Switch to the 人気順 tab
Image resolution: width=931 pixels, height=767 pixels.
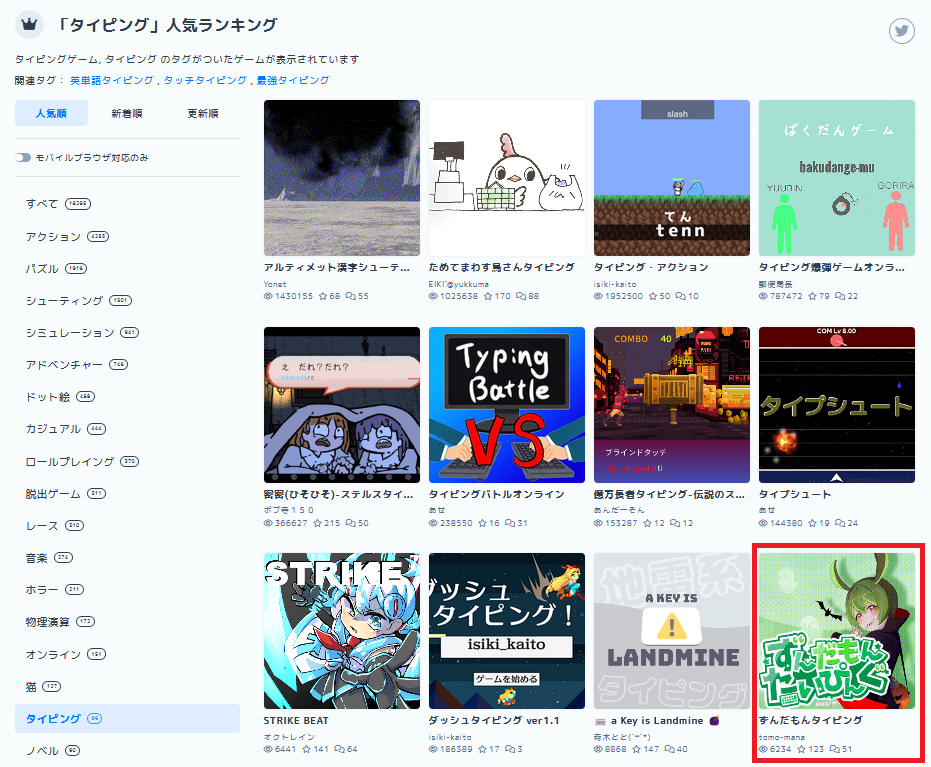coord(51,113)
